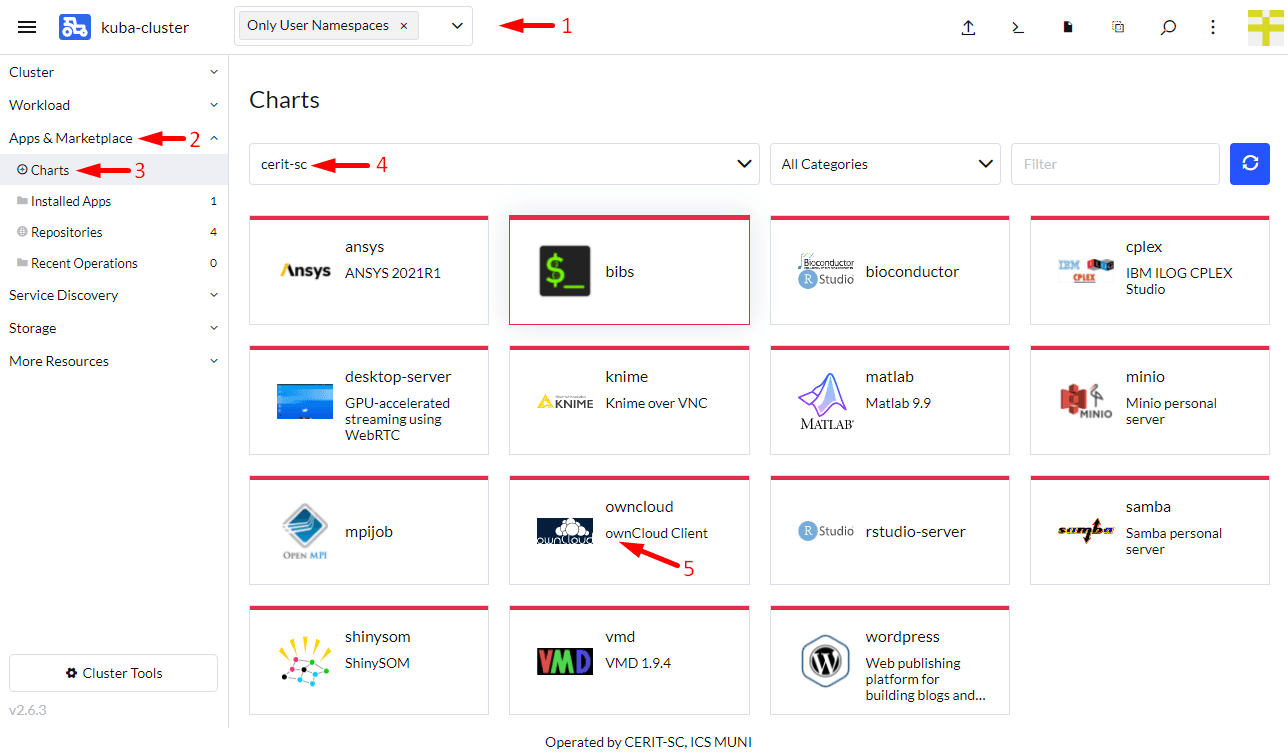This screenshot has height=754, width=1288.
Task: Click the download kubeconfig file icon
Action: pyautogui.click(x=1068, y=28)
